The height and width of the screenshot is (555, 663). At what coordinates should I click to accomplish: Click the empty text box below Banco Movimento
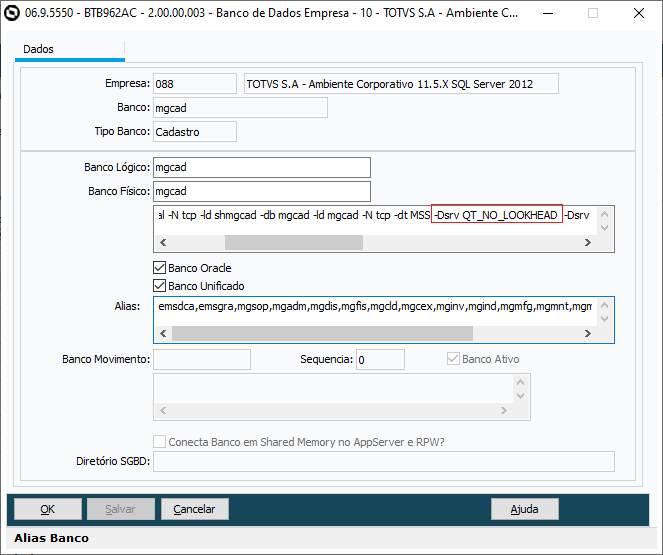pos(342,397)
